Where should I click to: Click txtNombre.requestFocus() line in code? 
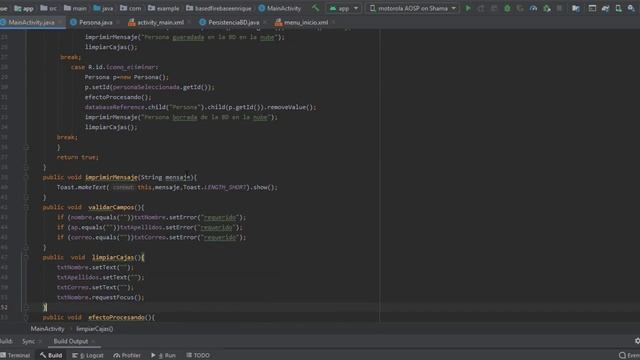pyautogui.click(x=100, y=297)
